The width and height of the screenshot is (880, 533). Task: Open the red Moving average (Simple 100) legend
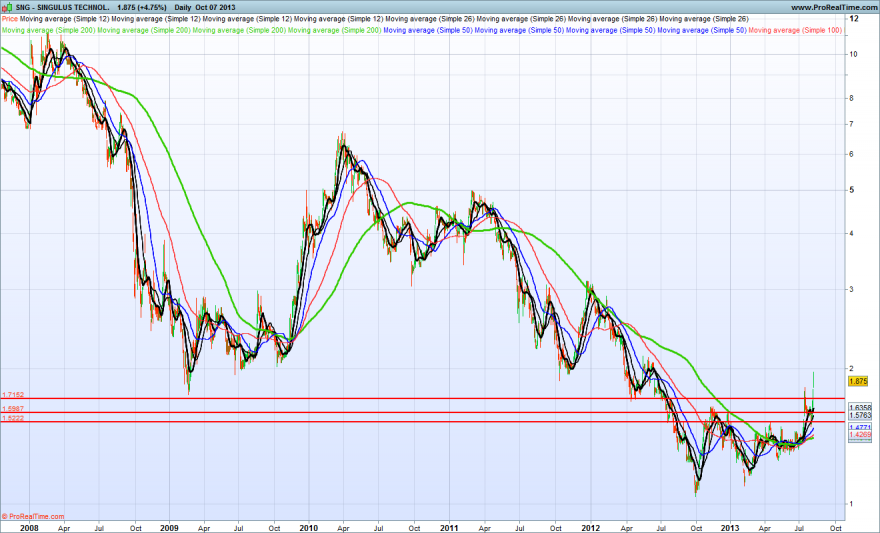pyautogui.click(x=795, y=30)
